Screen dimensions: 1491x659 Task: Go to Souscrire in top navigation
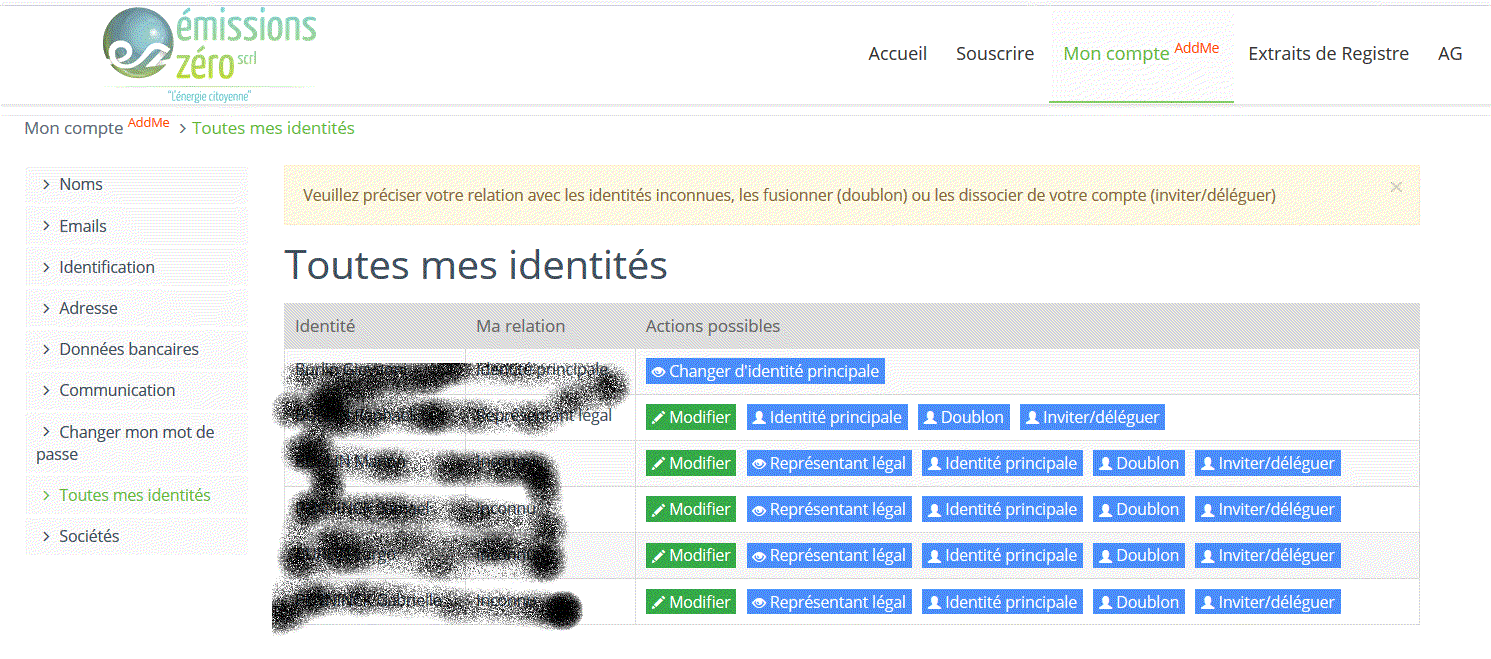coord(995,54)
